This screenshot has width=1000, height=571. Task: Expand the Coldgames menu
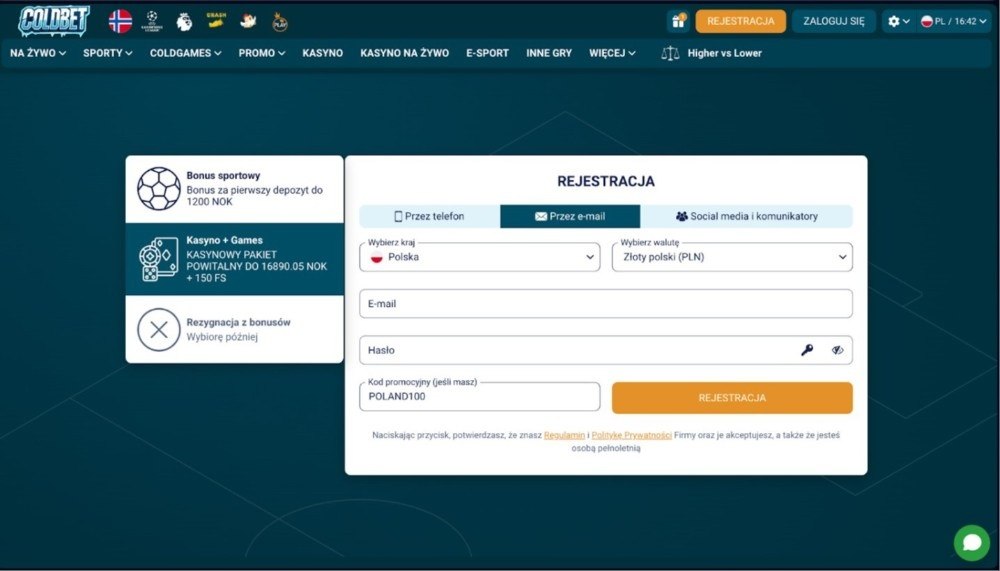(x=186, y=53)
